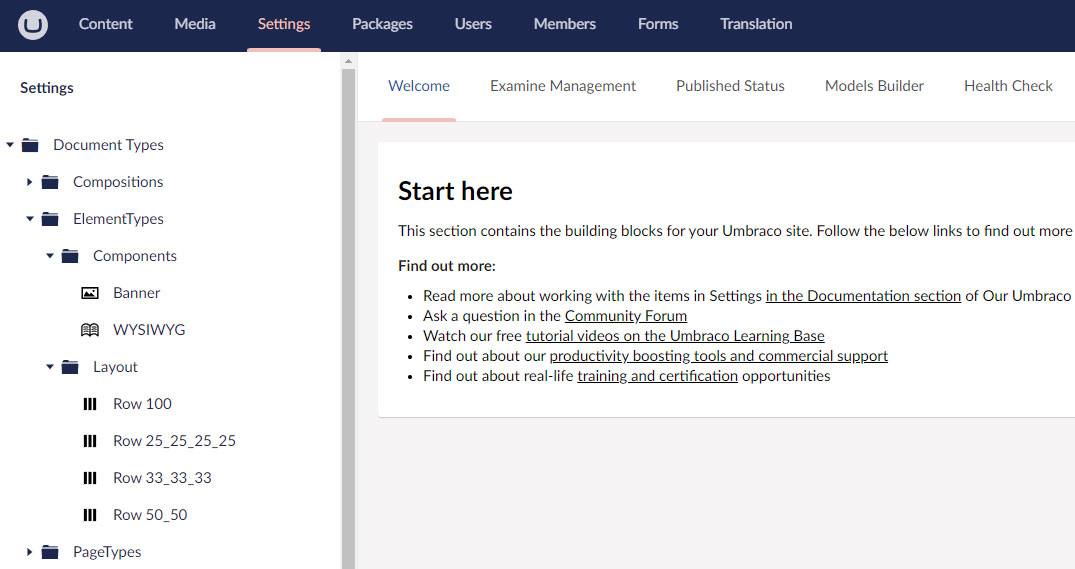Click the Row 25_25_25_25 columns icon

tap(90, 441)
